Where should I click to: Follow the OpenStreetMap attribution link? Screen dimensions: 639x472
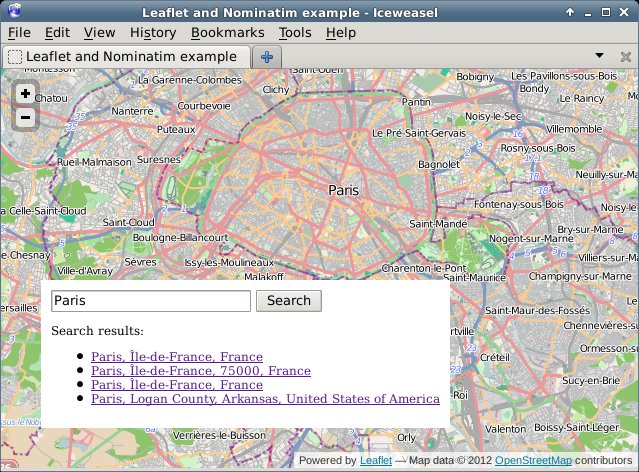click(x=533, y=461)
